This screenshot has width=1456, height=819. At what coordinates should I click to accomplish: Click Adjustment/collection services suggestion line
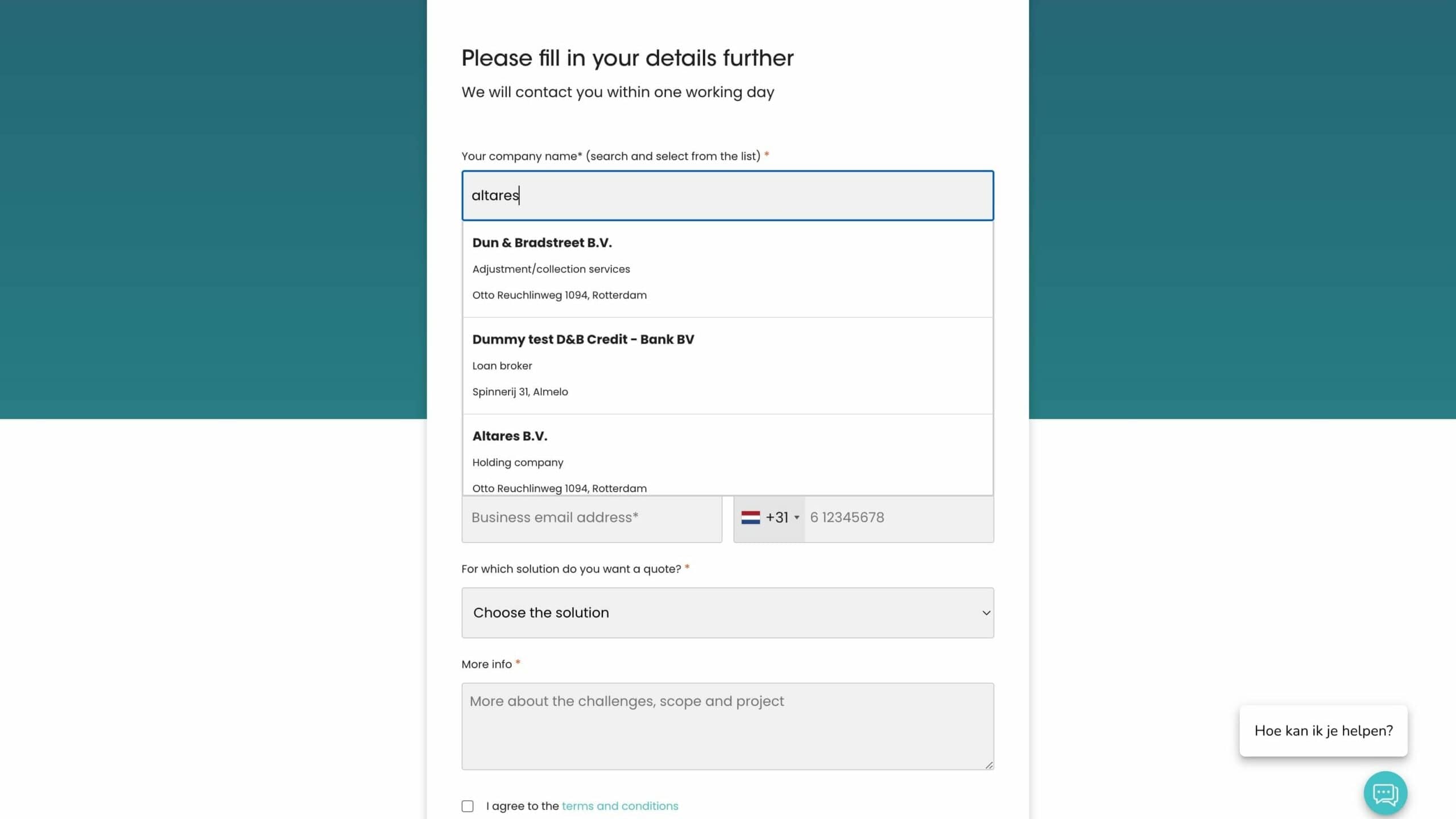click(551, 269)
